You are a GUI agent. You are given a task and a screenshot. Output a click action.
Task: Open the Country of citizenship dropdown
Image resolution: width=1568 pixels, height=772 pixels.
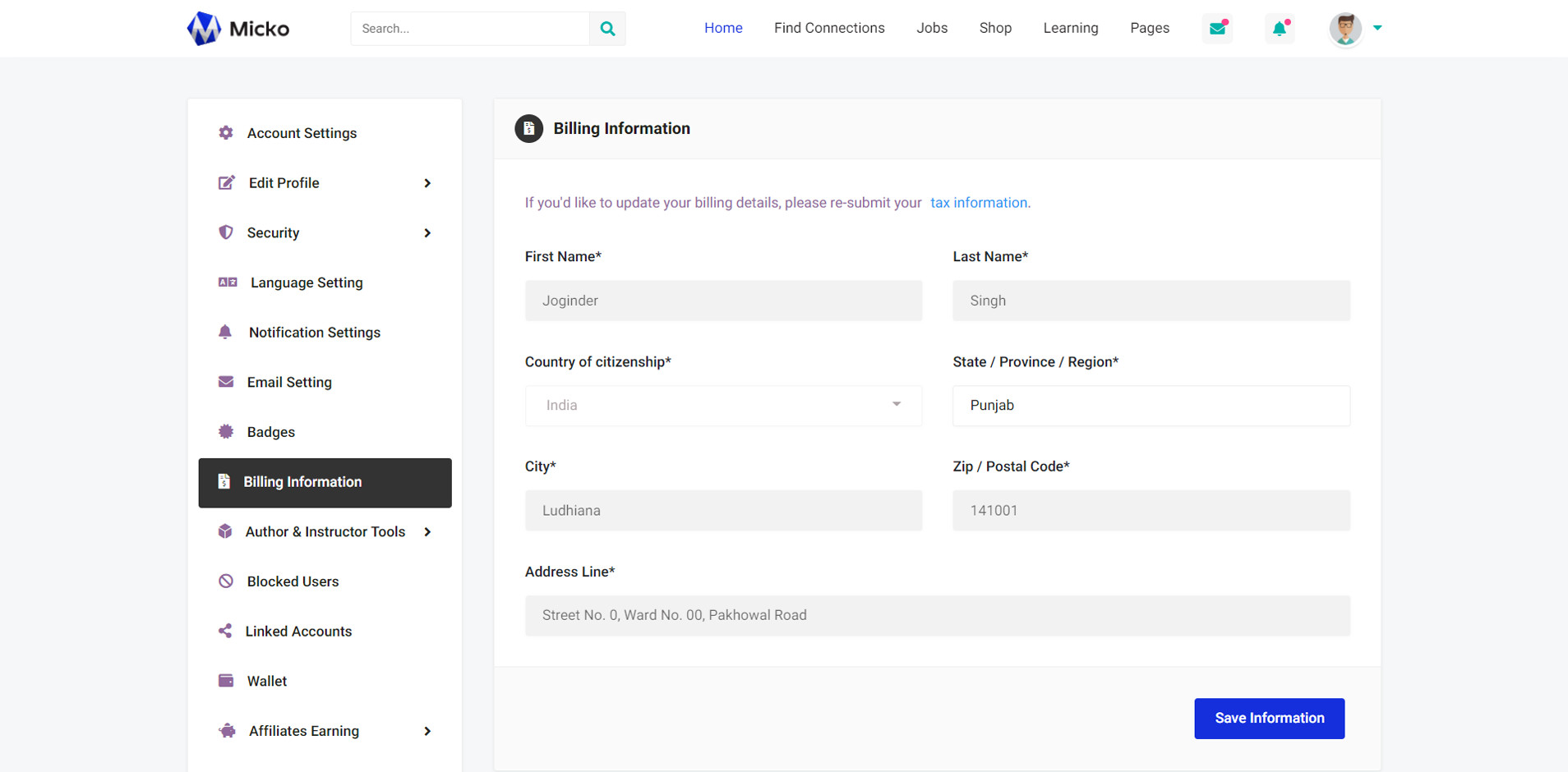(723, 406)
